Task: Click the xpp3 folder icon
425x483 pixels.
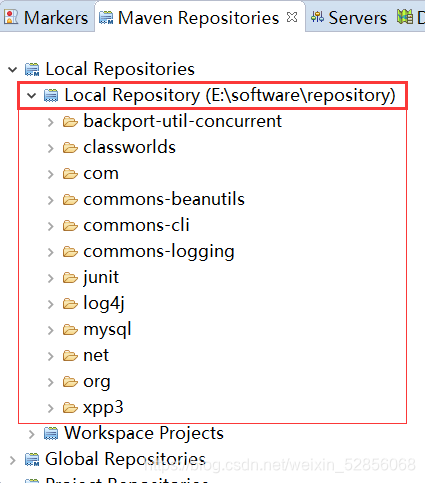Action: pos(70,408)
